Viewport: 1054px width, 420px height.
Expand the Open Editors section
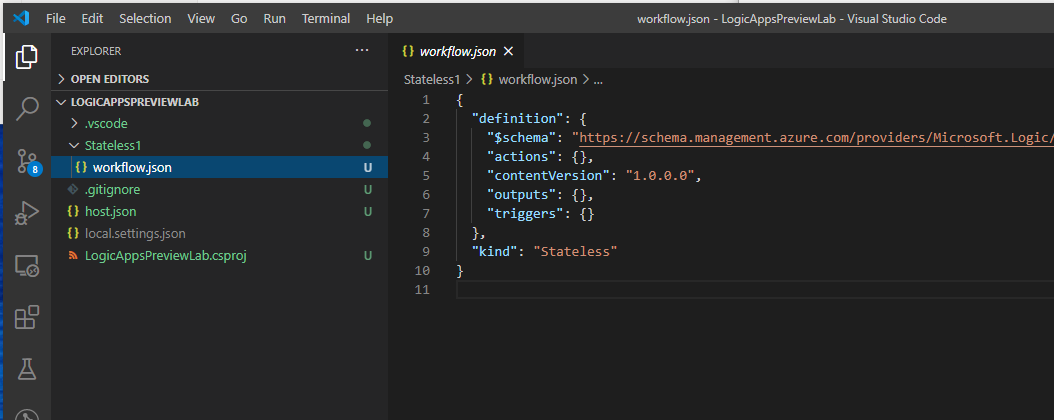pos(220,79)
